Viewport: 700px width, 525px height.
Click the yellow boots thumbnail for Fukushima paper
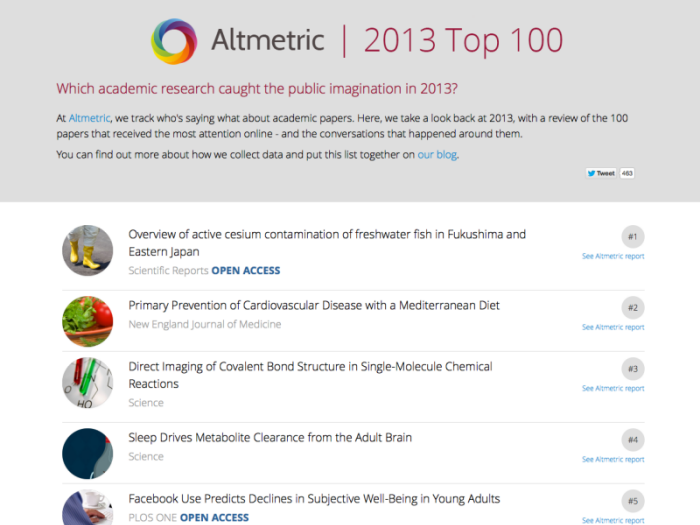[88, 250]
